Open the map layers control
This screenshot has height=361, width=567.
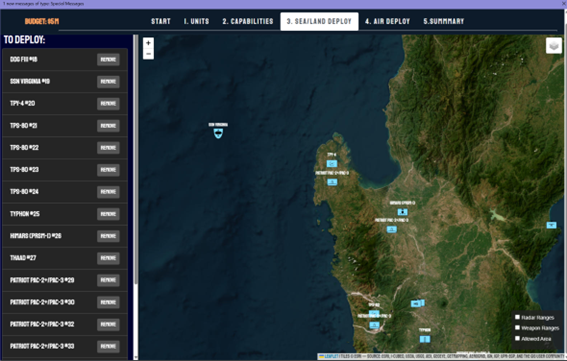554,46
